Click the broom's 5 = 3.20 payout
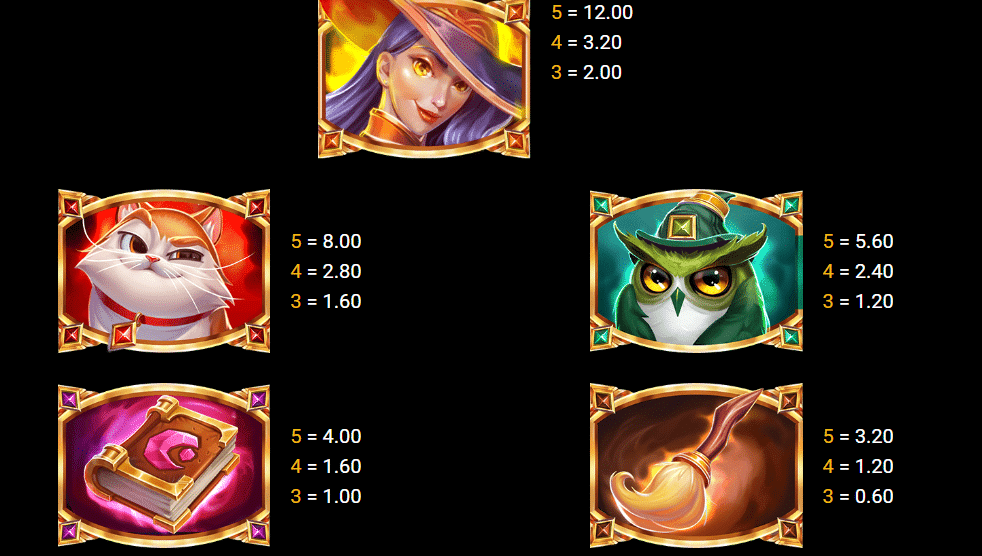 point(858,436)
